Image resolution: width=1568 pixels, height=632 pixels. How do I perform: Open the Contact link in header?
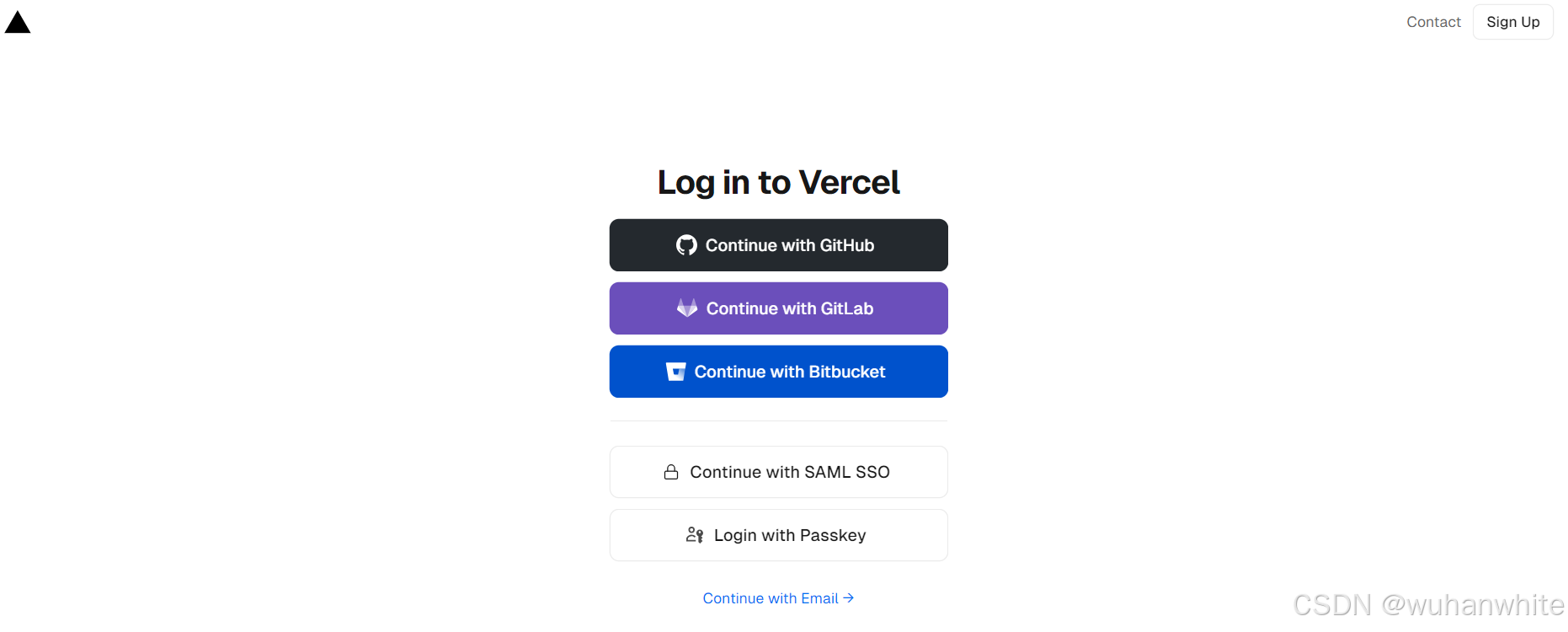[x=1433, y=22]
